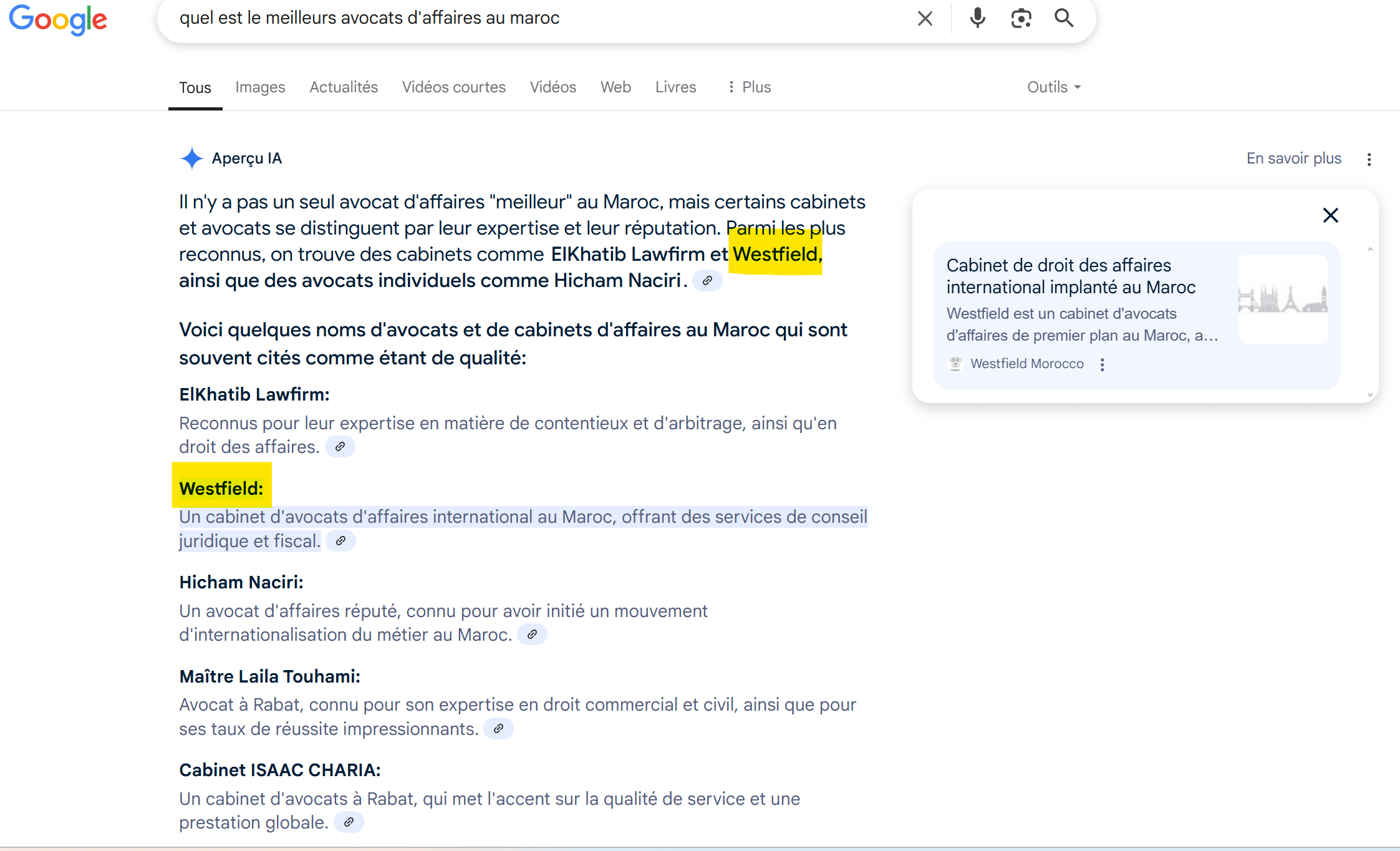Click 'Reconnus pour leur expertise' description

coord(508,435)
